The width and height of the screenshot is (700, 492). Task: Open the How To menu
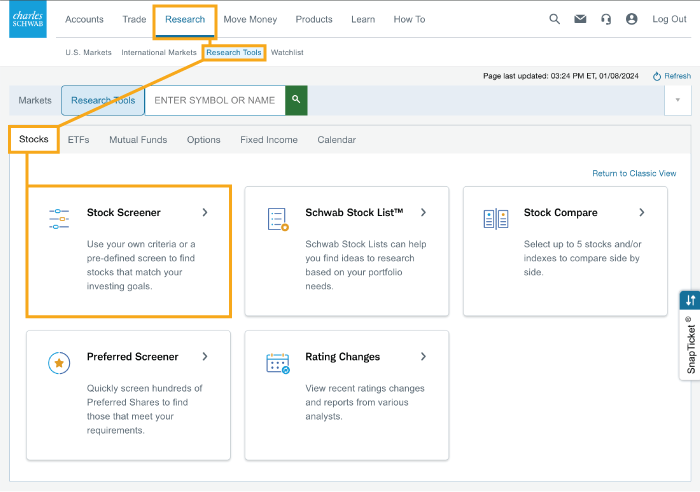409,19
